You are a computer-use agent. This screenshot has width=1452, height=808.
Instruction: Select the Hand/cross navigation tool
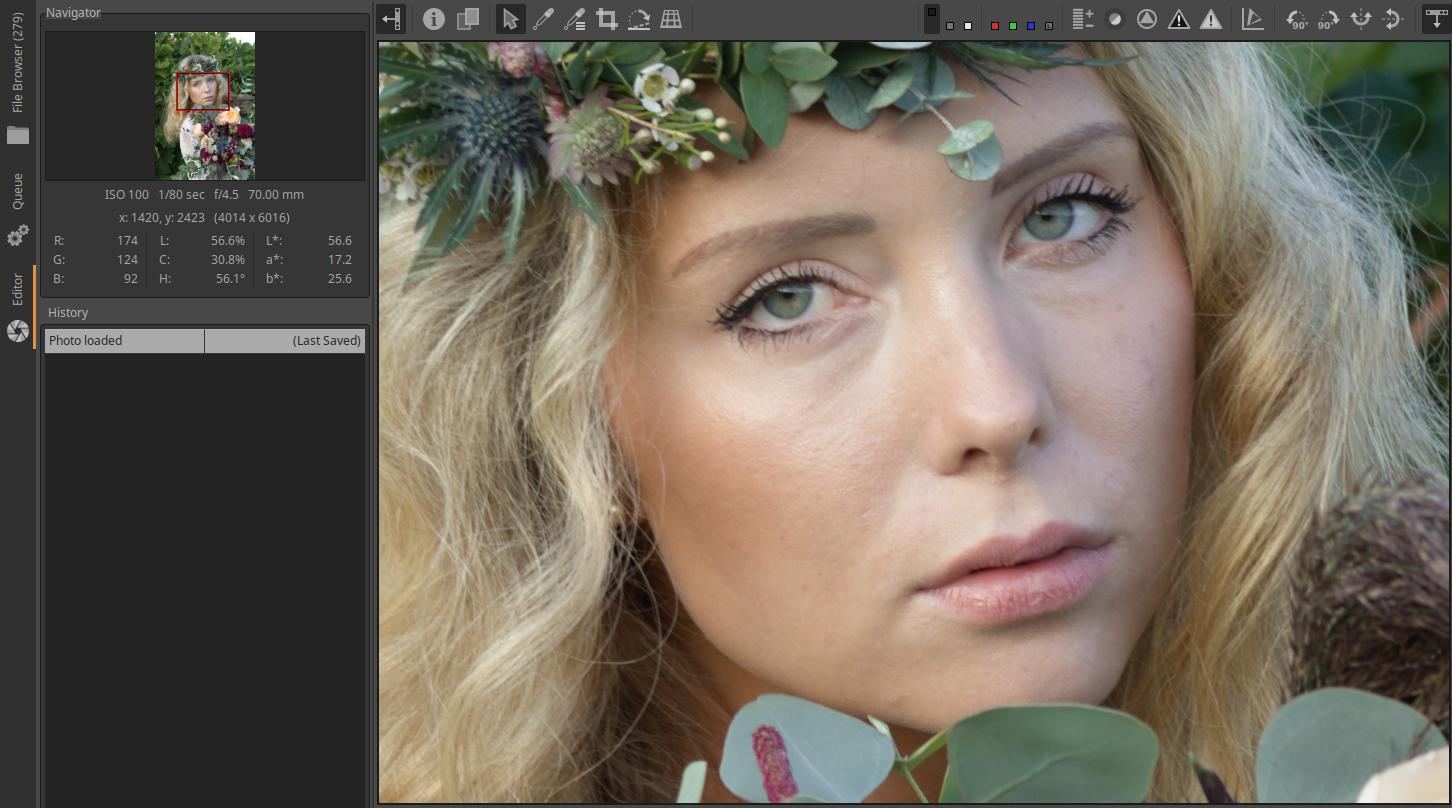pos(510,19)
